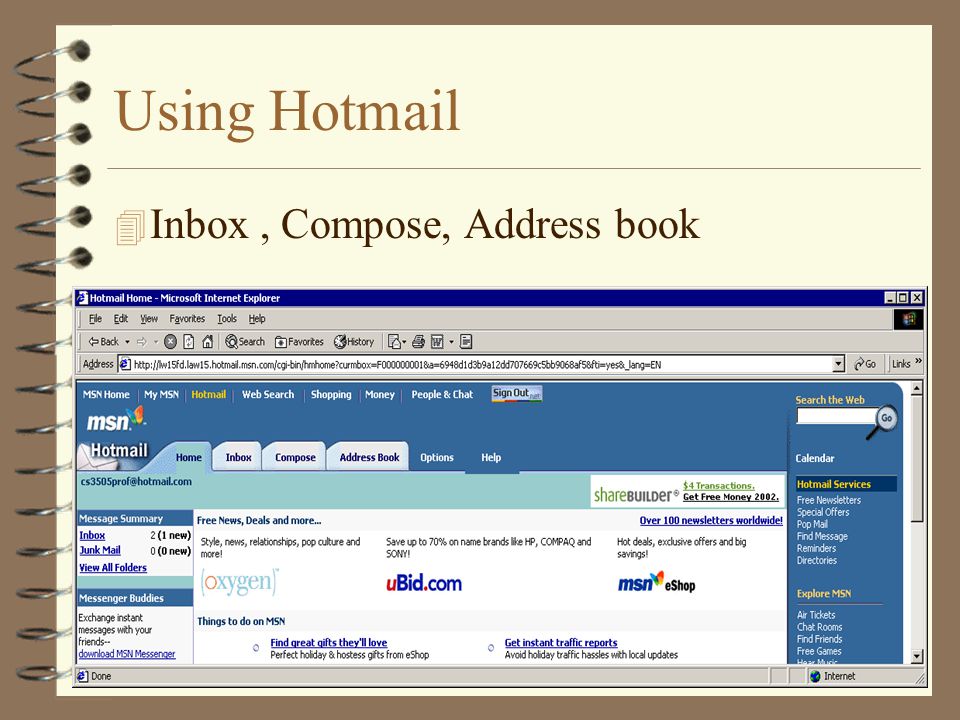Click the Go button beside address bar
Image resolution: width=960 pixels, height=720 pixels.
[865, 364]
